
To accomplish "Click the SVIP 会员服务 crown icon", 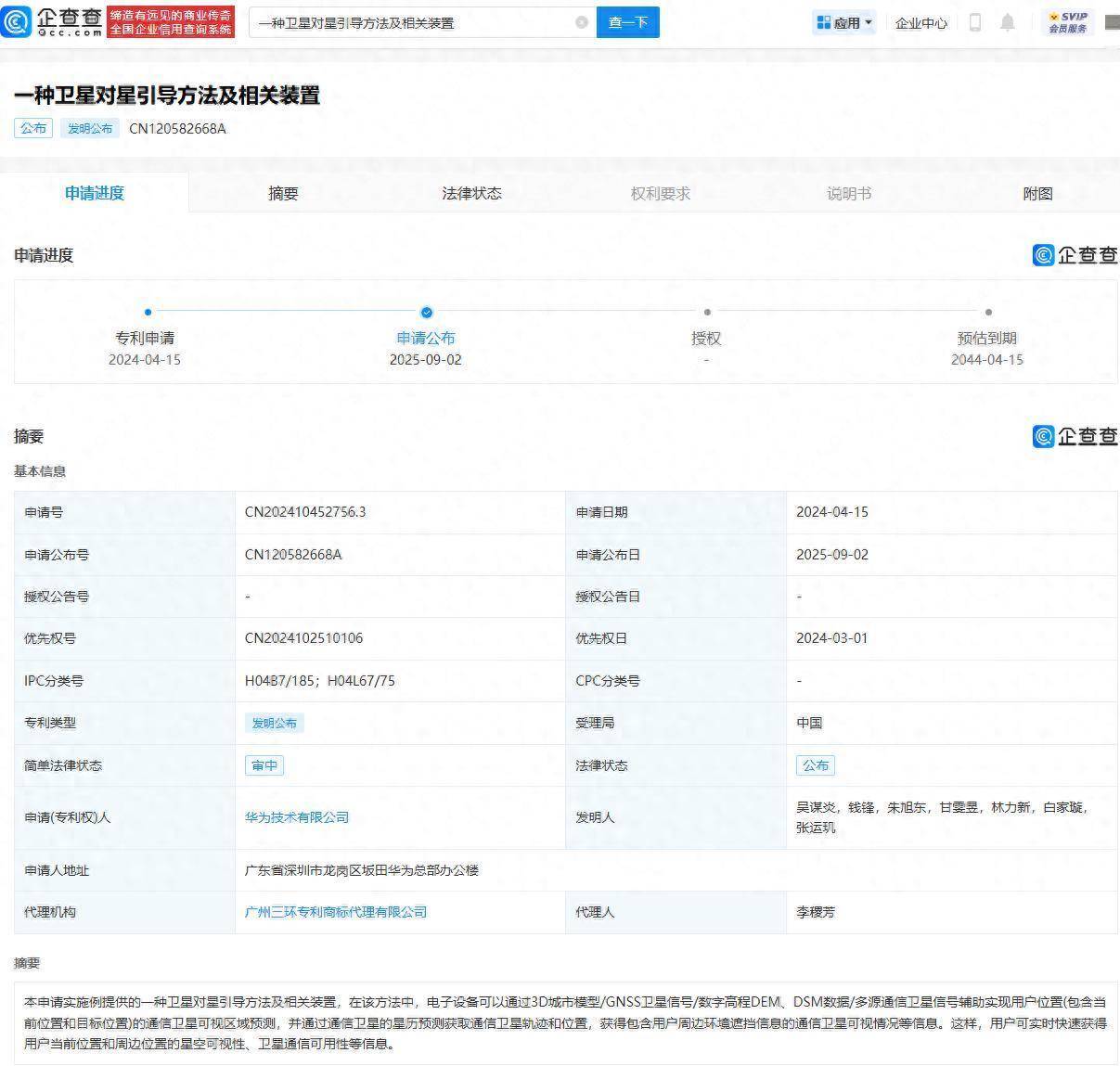I will coord(1051,17).
